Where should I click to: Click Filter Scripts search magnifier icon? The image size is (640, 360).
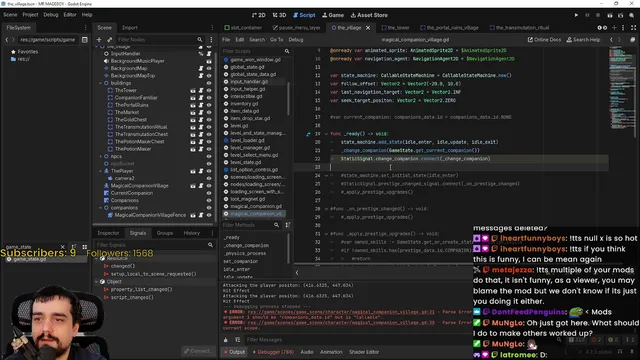tap(287, 51)
